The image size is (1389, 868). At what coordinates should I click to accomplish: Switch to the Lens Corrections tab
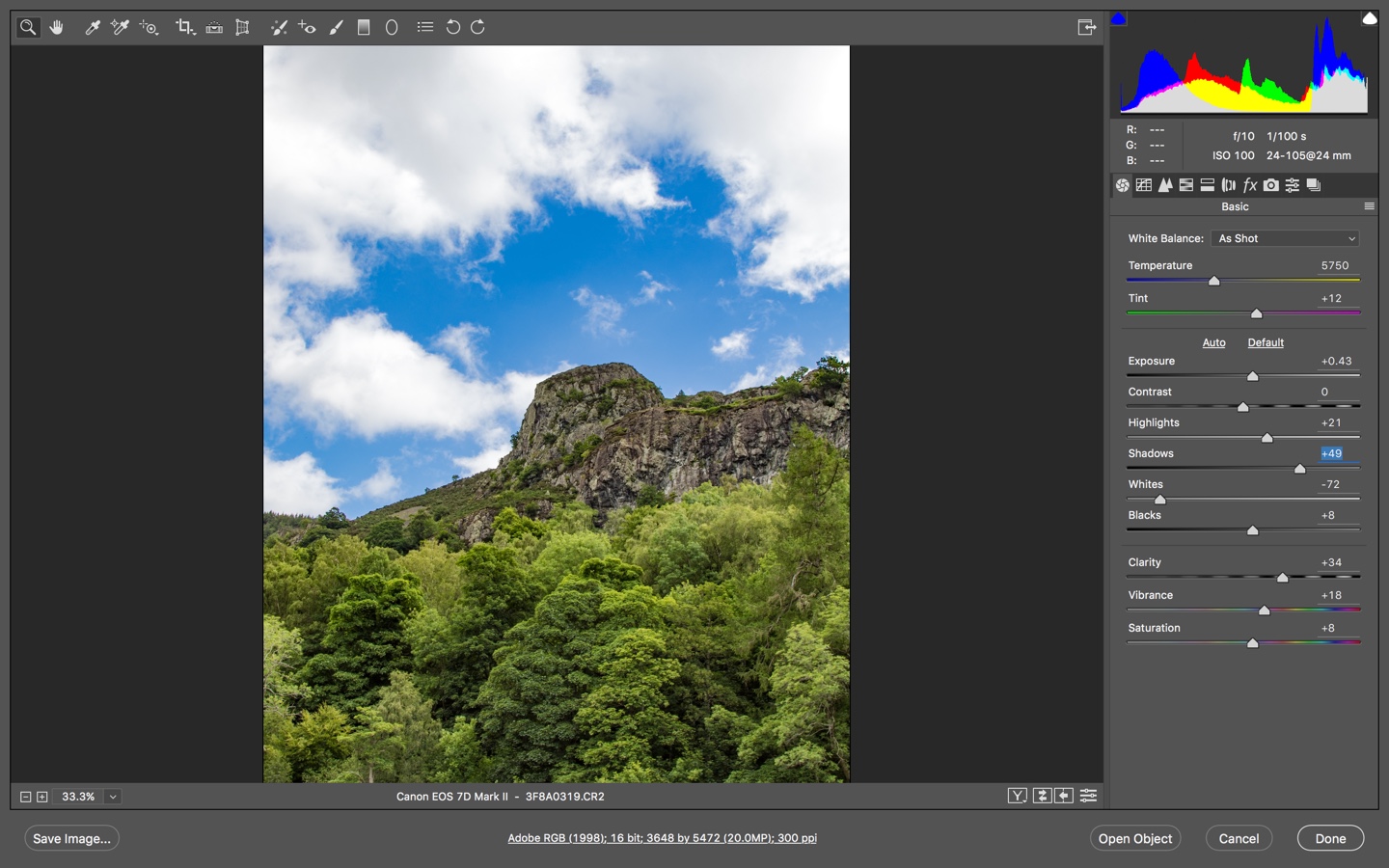(x=1229, y=185)
